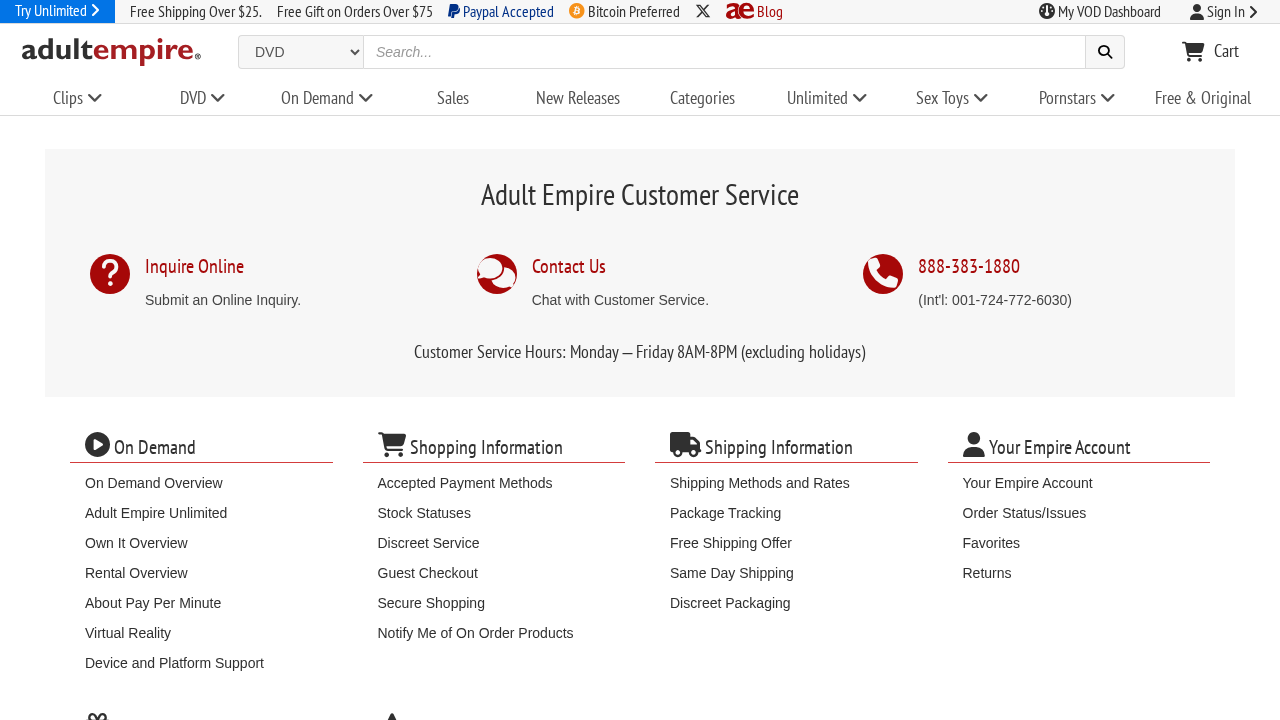This screenshot has height=720, width=1280.
Task: Click the X (Twitter) icon
Action: [x=703, y=11]
